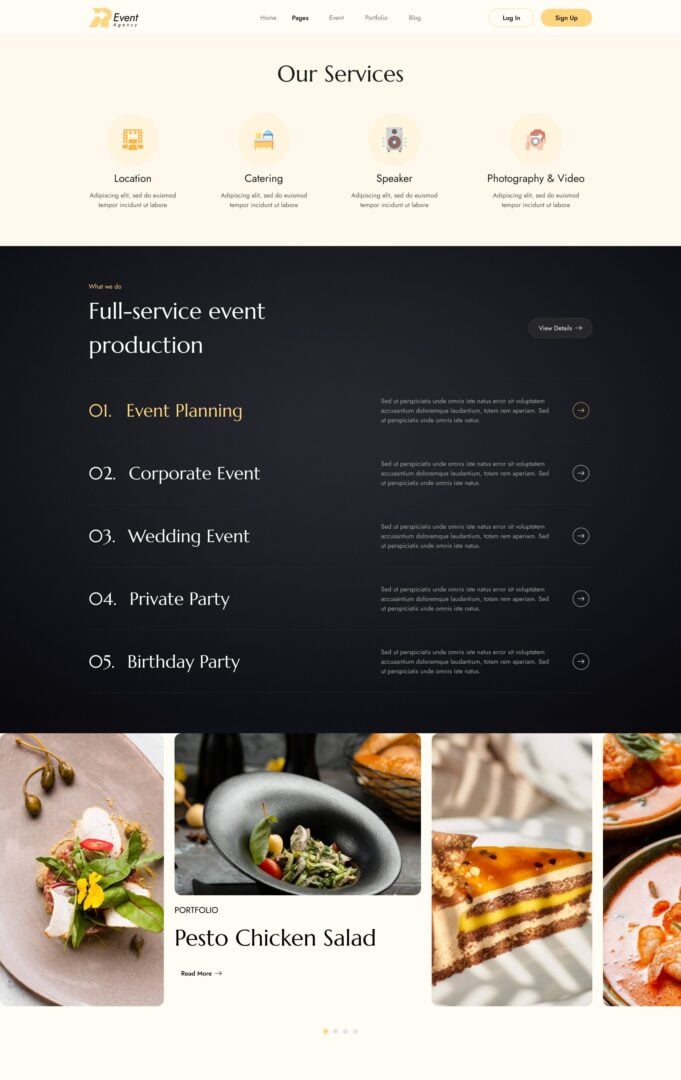This screenshot has width=681, height=1080.
Task: Open Wedding Event via its arrow icon
Action: 580,536
